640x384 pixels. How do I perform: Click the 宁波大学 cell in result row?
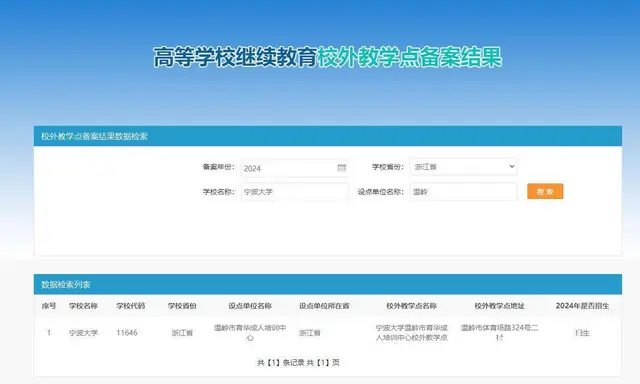83,333
